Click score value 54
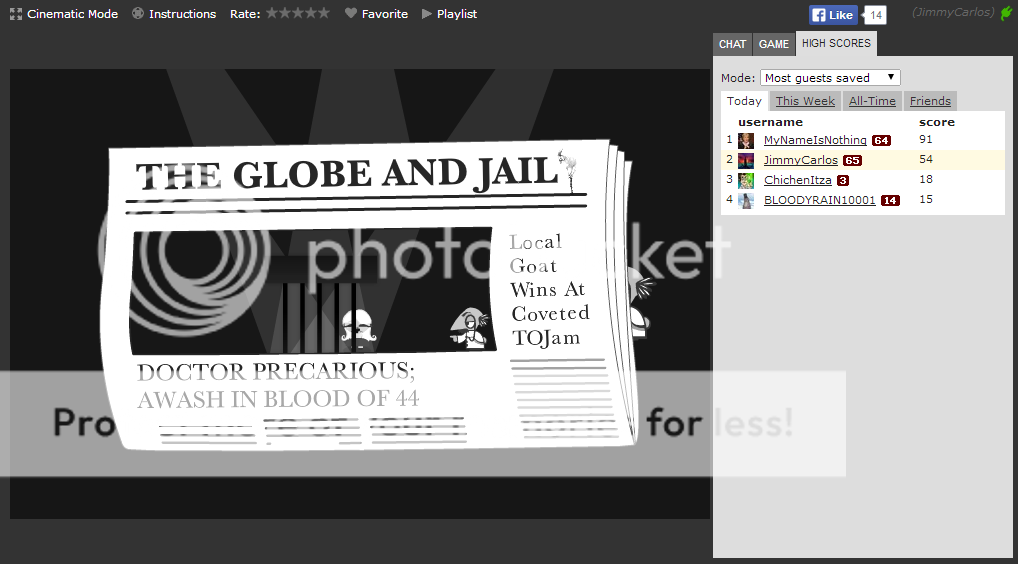 (x=926, y=160)
